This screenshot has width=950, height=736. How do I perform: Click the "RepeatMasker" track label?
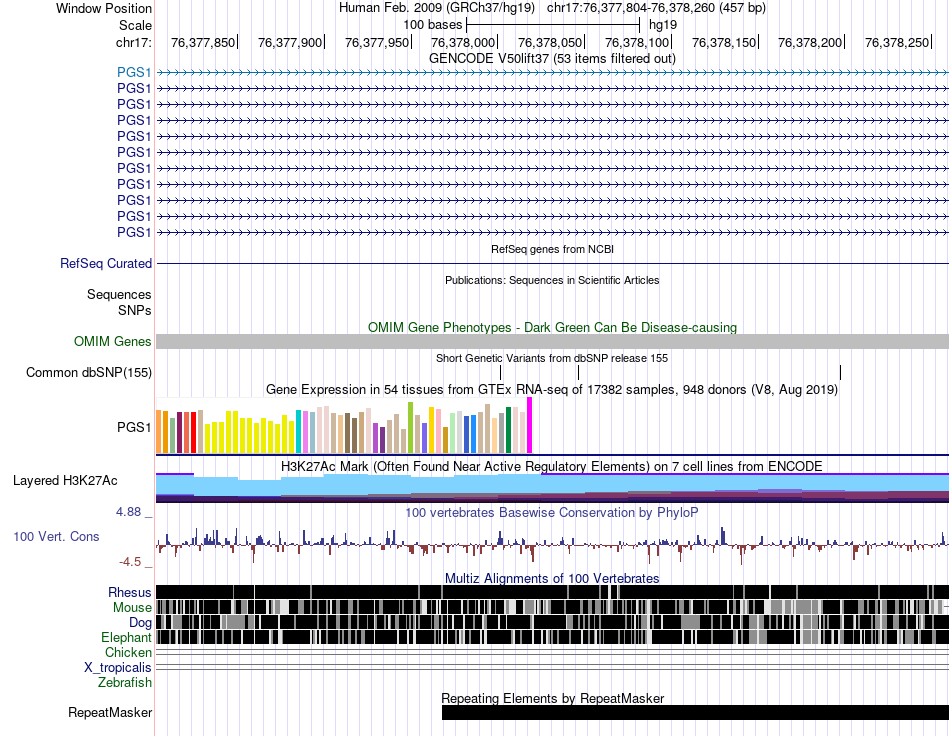pyautogui.click(x=110, y=713)
